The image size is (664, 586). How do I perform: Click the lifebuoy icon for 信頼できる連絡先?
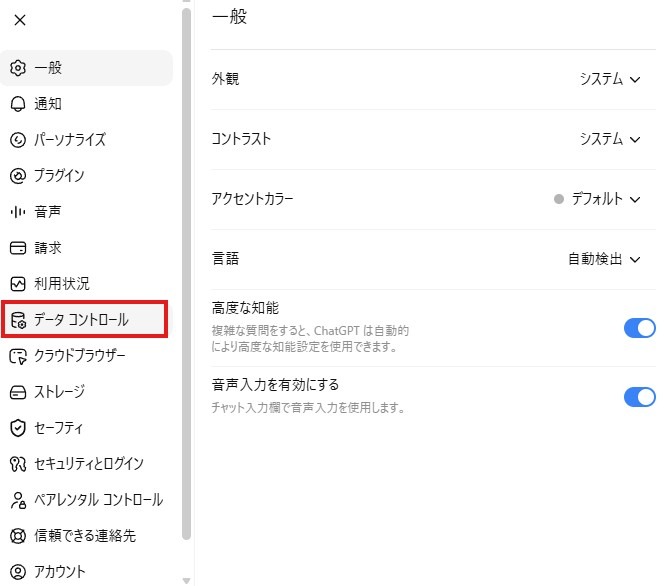coord(18,536)
